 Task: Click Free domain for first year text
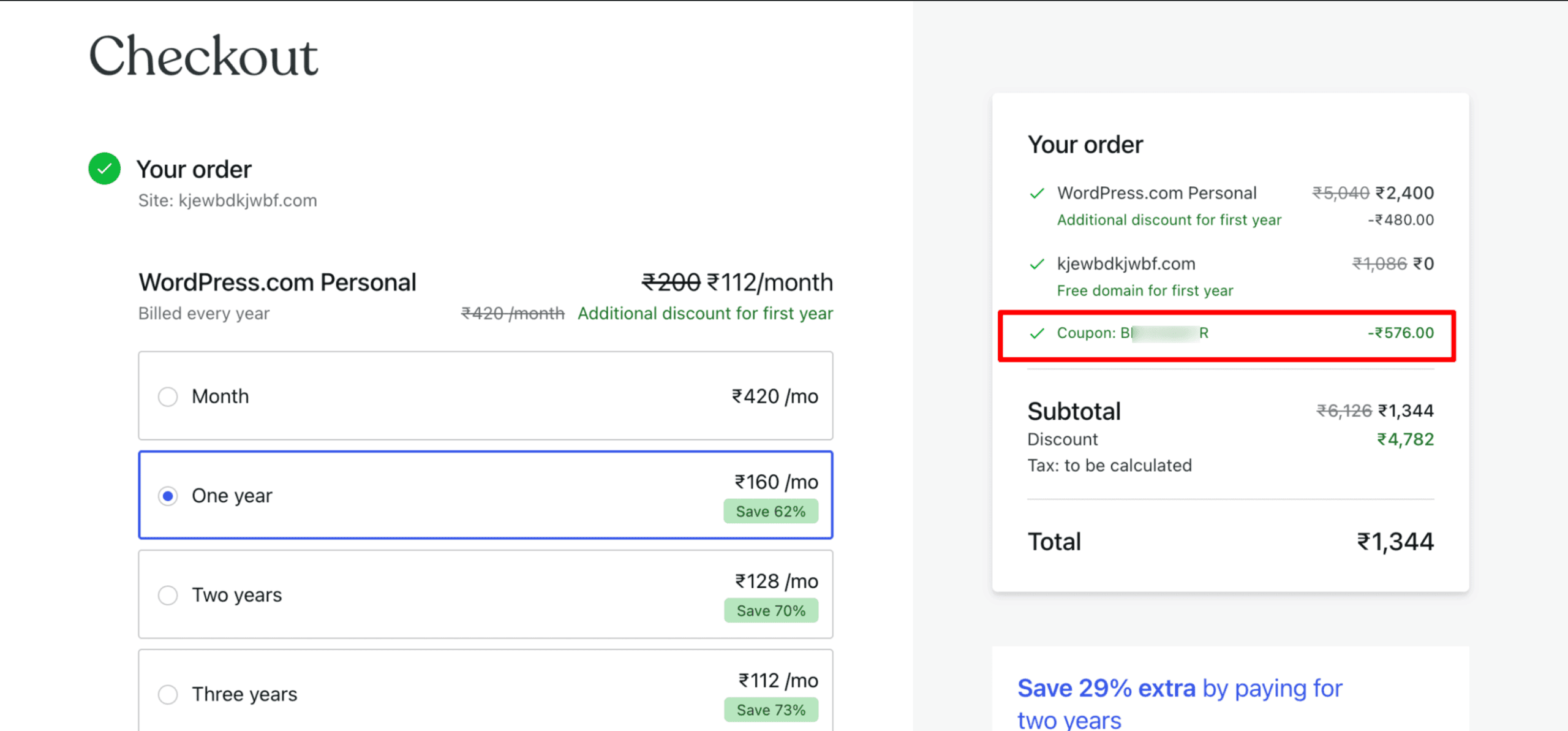[x=1145, y=290]
